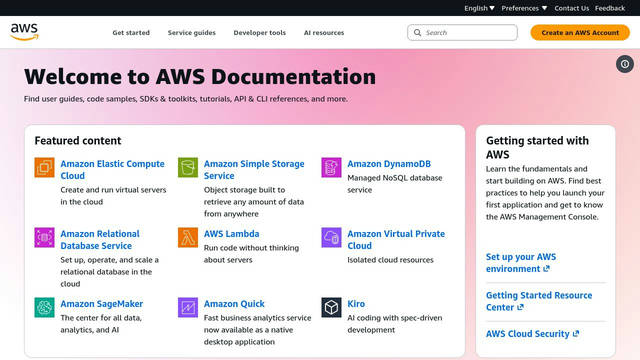Click 'Find user guides, code samples' subtitle text

[x=186, y=99]
